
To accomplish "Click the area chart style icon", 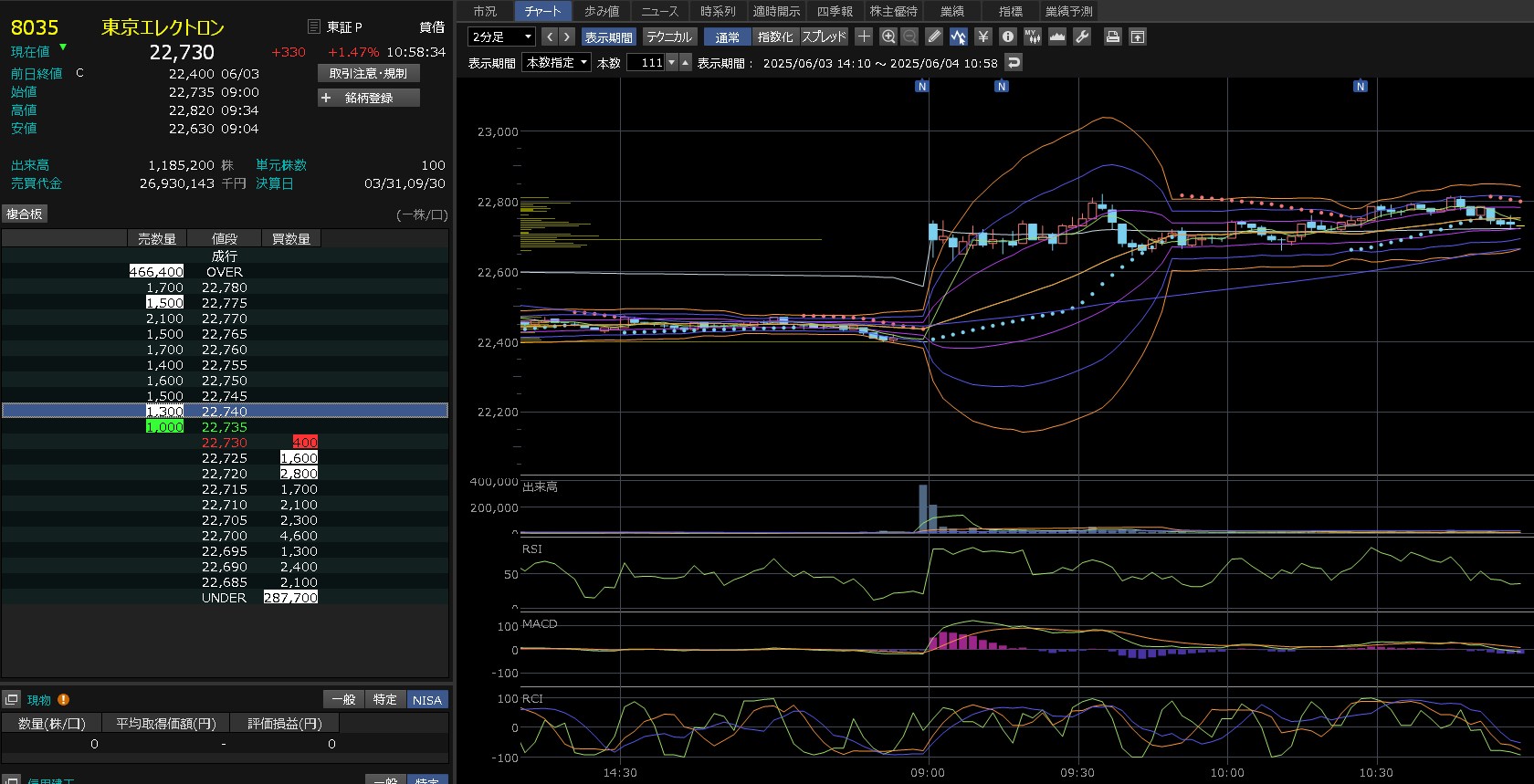I will [x=1057, y=37].
